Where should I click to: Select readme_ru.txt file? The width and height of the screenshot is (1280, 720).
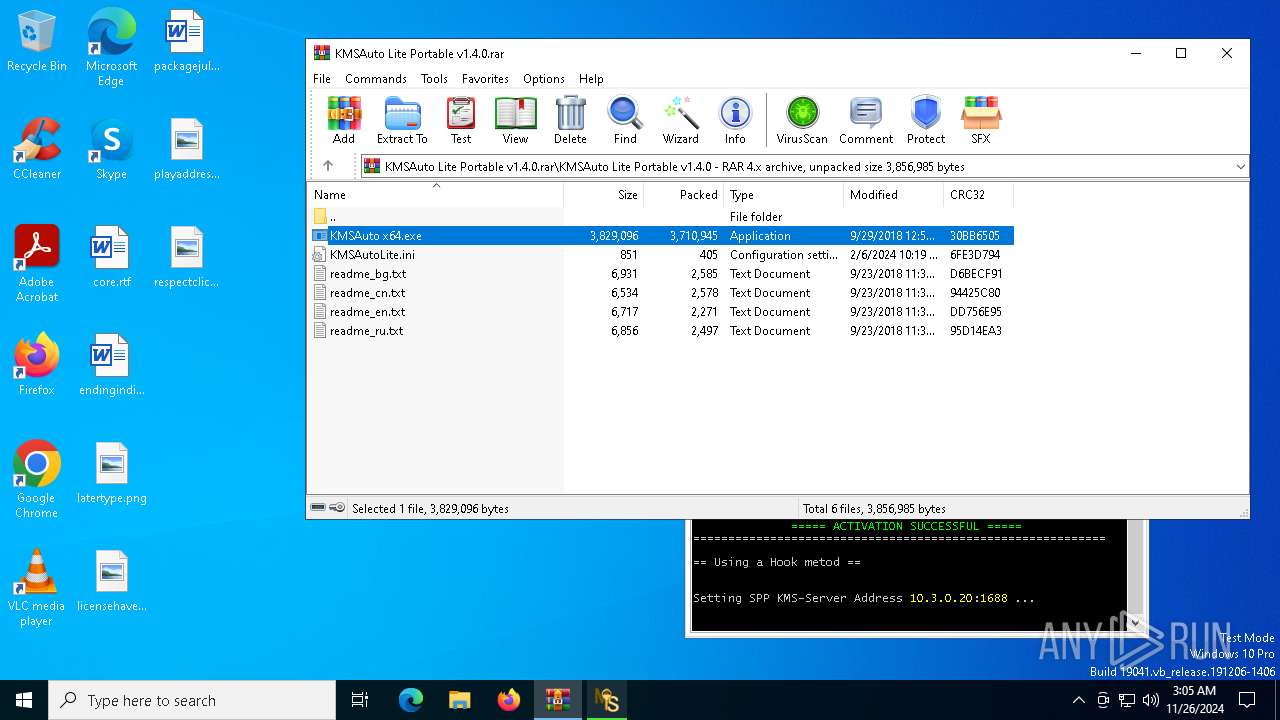pyautogui.click(x=661, y=331)
